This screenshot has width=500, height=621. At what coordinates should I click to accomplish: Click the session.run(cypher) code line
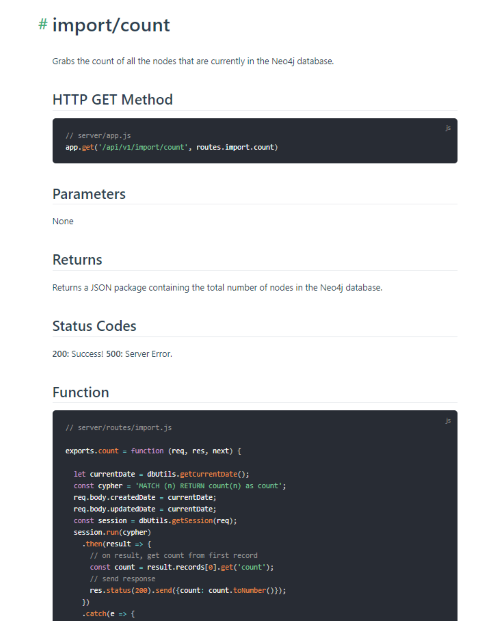(x=112, y=532)
